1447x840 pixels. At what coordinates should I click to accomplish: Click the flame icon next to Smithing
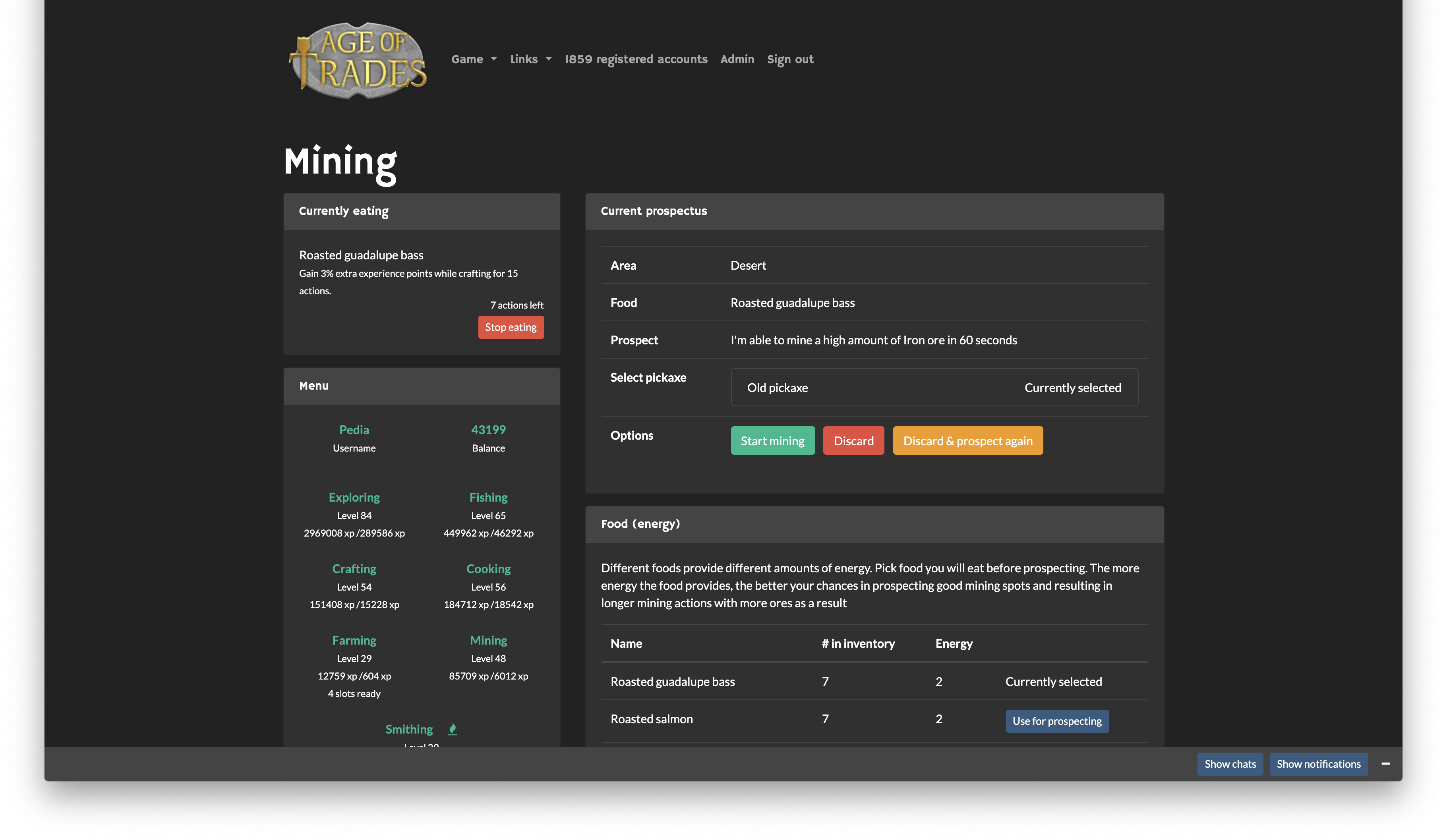453,729
